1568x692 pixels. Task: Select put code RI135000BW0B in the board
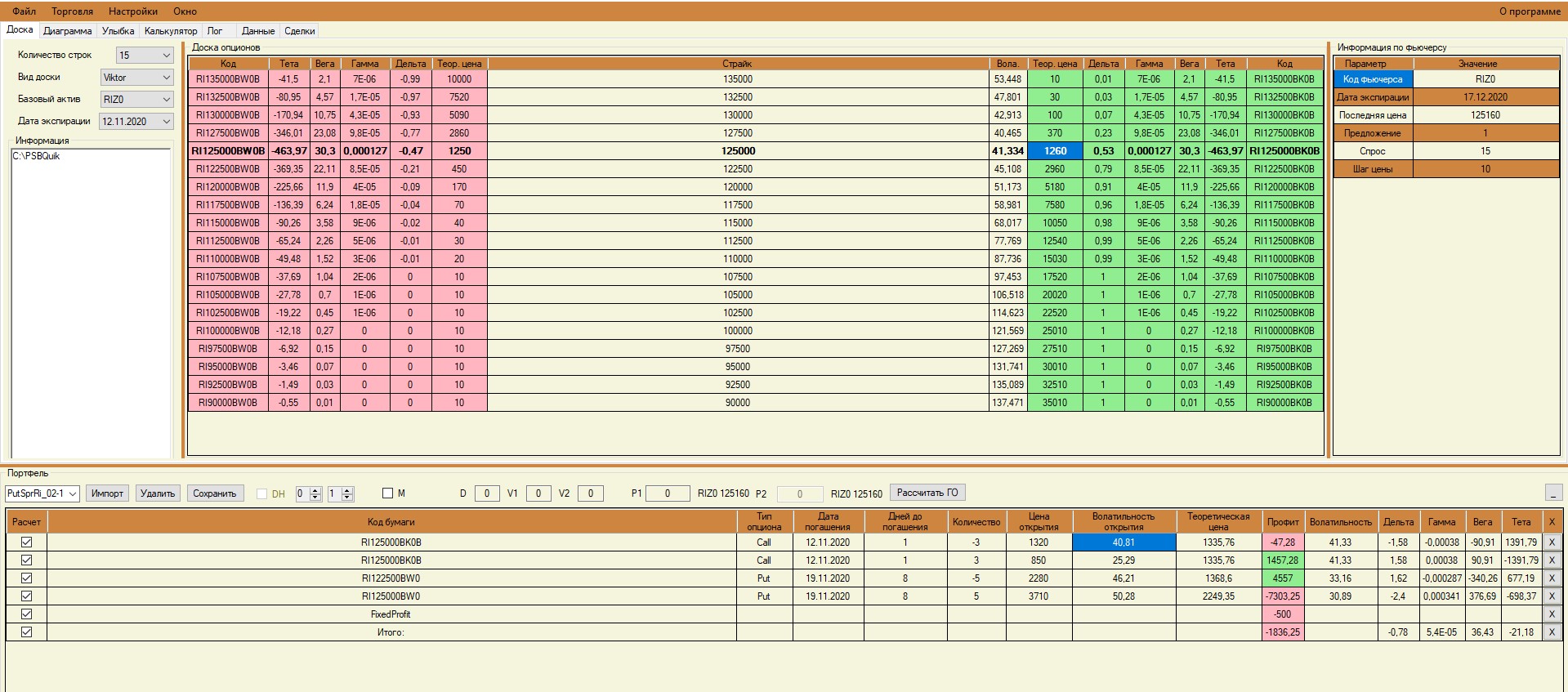click(x=228, y=79)
